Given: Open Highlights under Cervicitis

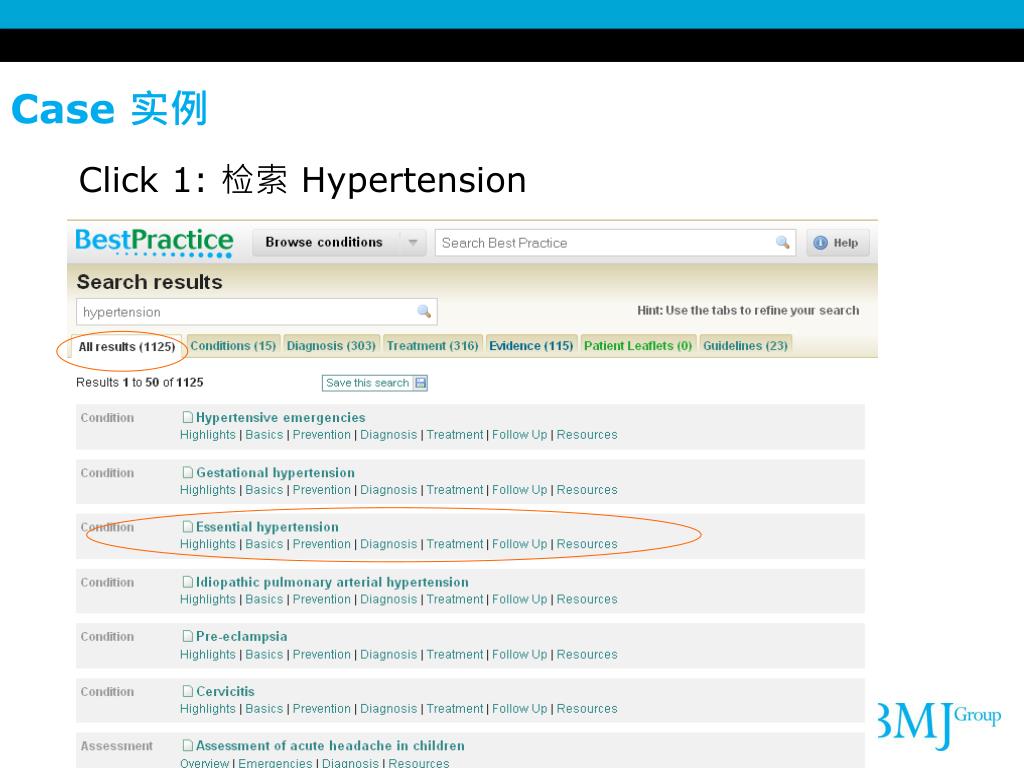Looking at the screenshot, I should pyautogui.click(x=208, y=708).
